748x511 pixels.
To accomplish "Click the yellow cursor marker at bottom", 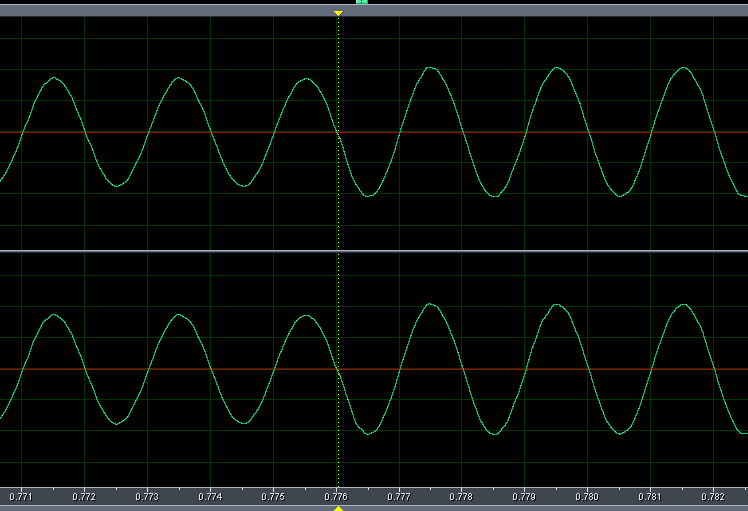I will point(338,508).
